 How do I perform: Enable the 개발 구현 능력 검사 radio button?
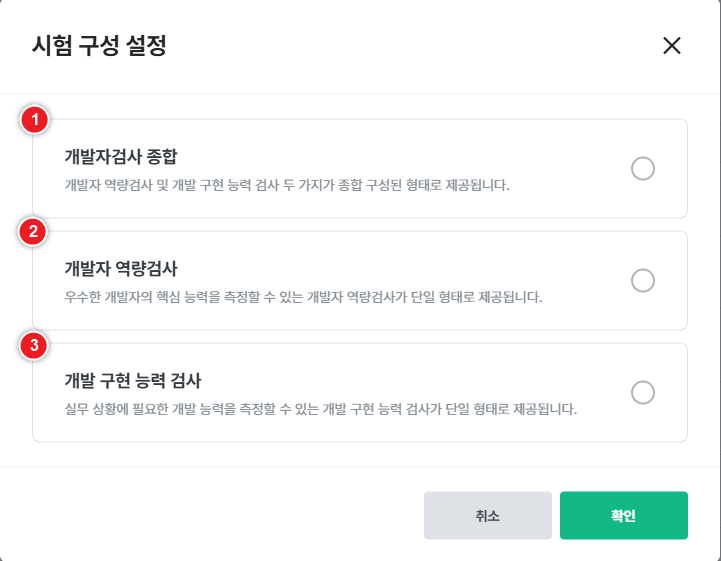pyautogui.click(x=643, y=392)
